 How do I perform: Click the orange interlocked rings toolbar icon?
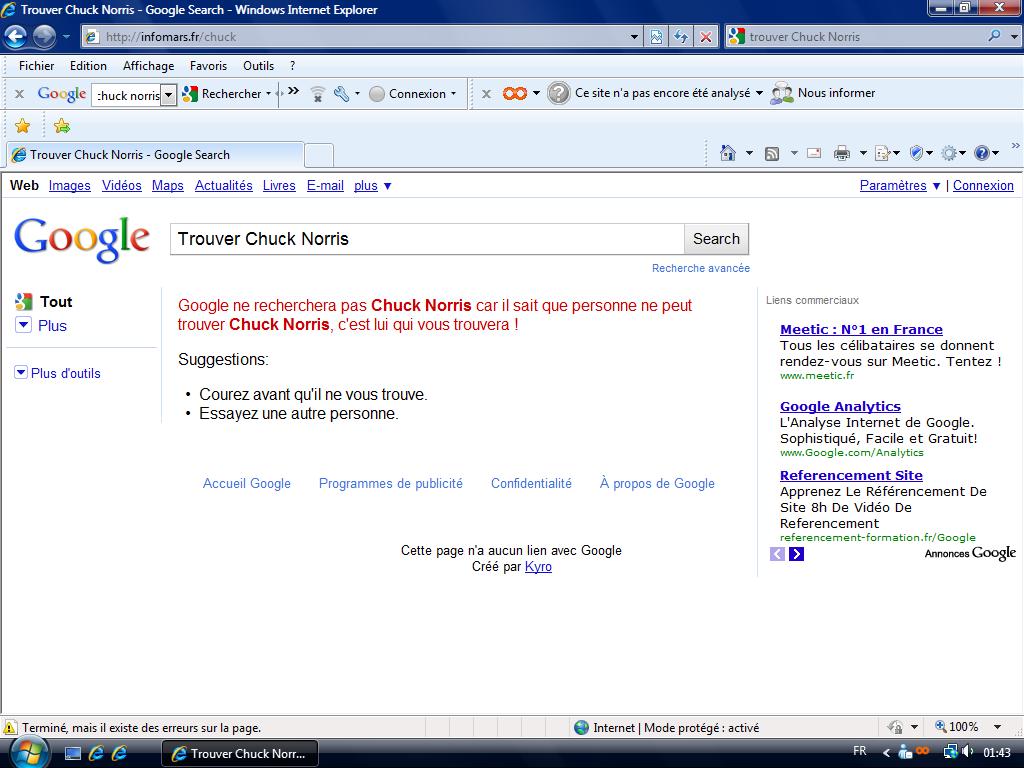[x=515, y=93]
